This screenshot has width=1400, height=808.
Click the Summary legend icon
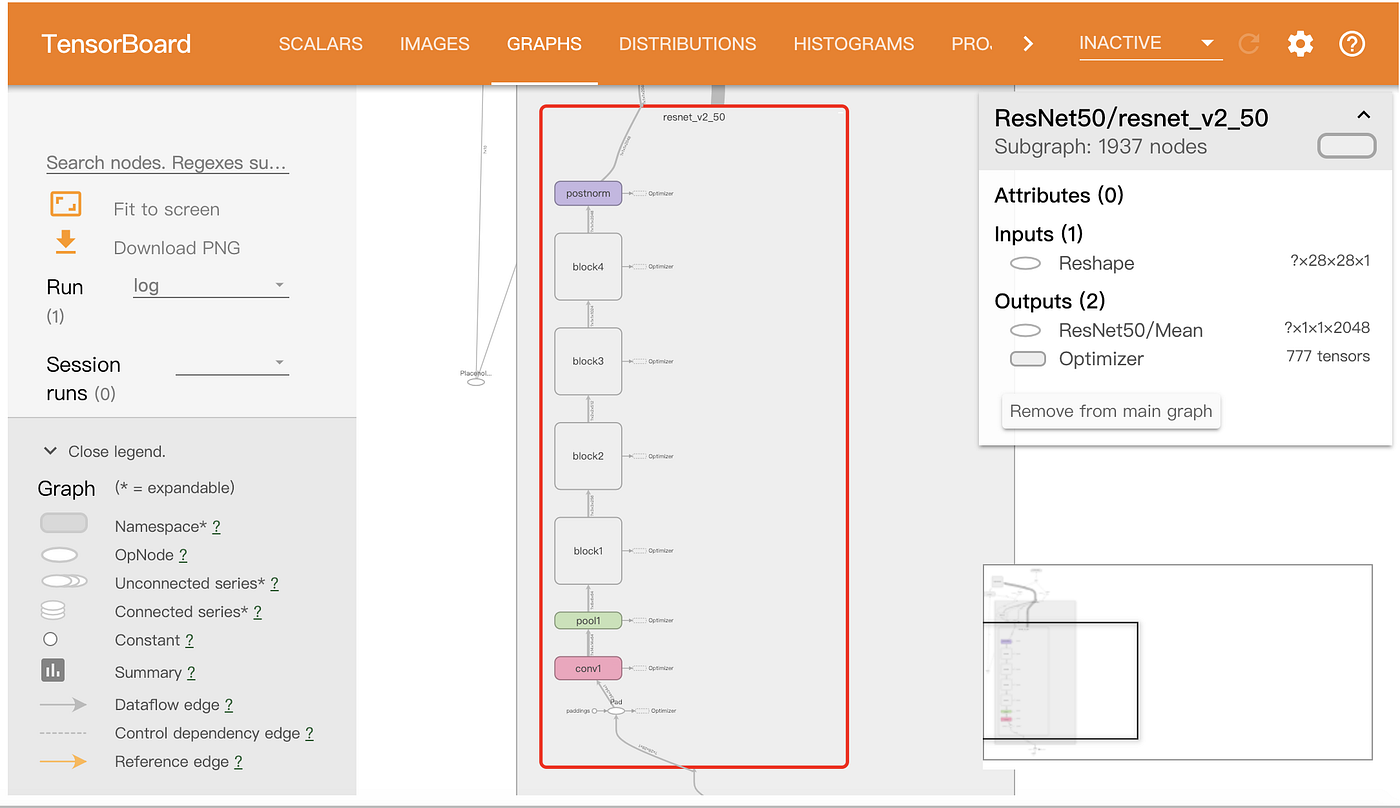[x=52, y=670]
